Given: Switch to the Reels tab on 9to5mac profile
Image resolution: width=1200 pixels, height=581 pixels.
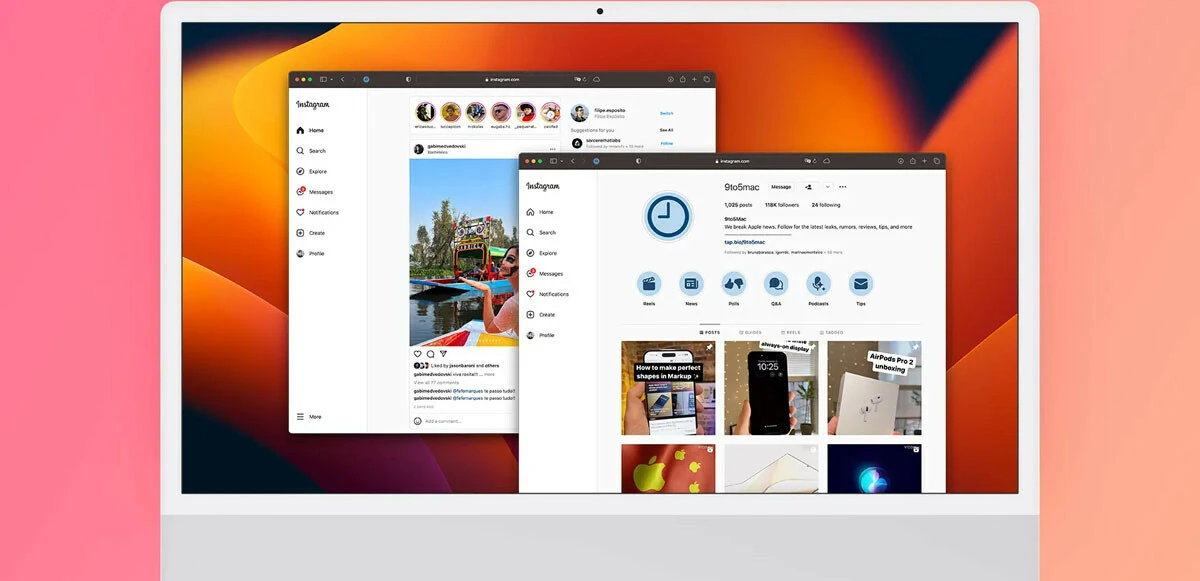Looking at the screenshot, I should click(x=790, y=332).
